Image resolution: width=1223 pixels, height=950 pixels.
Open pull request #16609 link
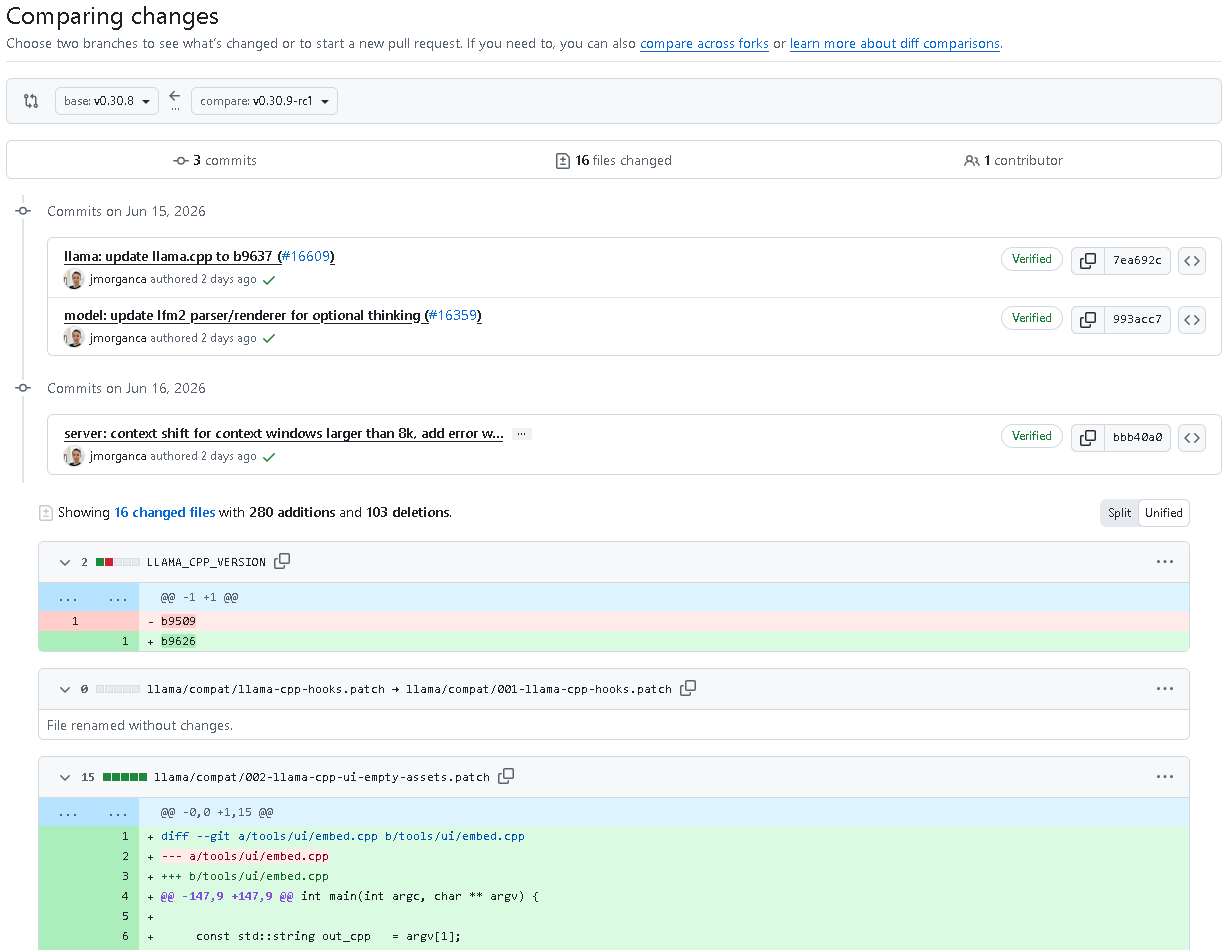click(x=305, y=257)
